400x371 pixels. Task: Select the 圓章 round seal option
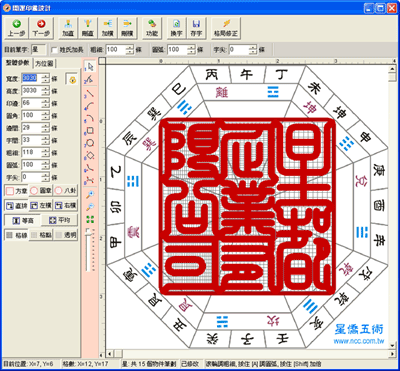tap(41, 191)
